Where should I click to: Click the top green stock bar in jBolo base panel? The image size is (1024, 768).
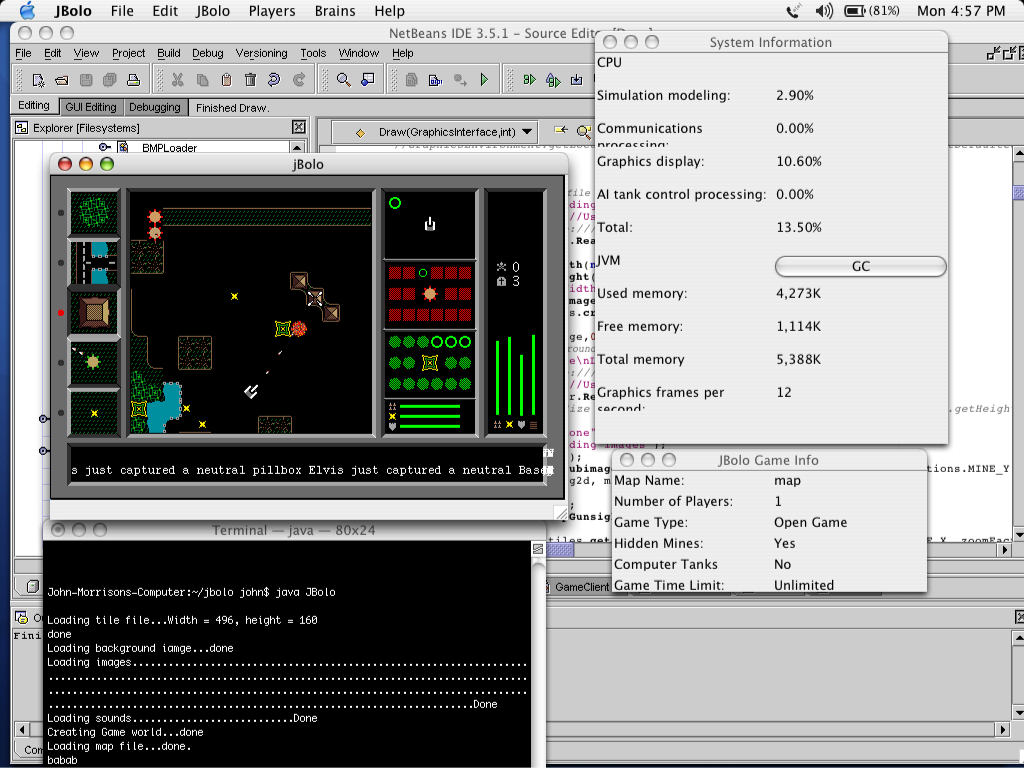coord(430,406)
